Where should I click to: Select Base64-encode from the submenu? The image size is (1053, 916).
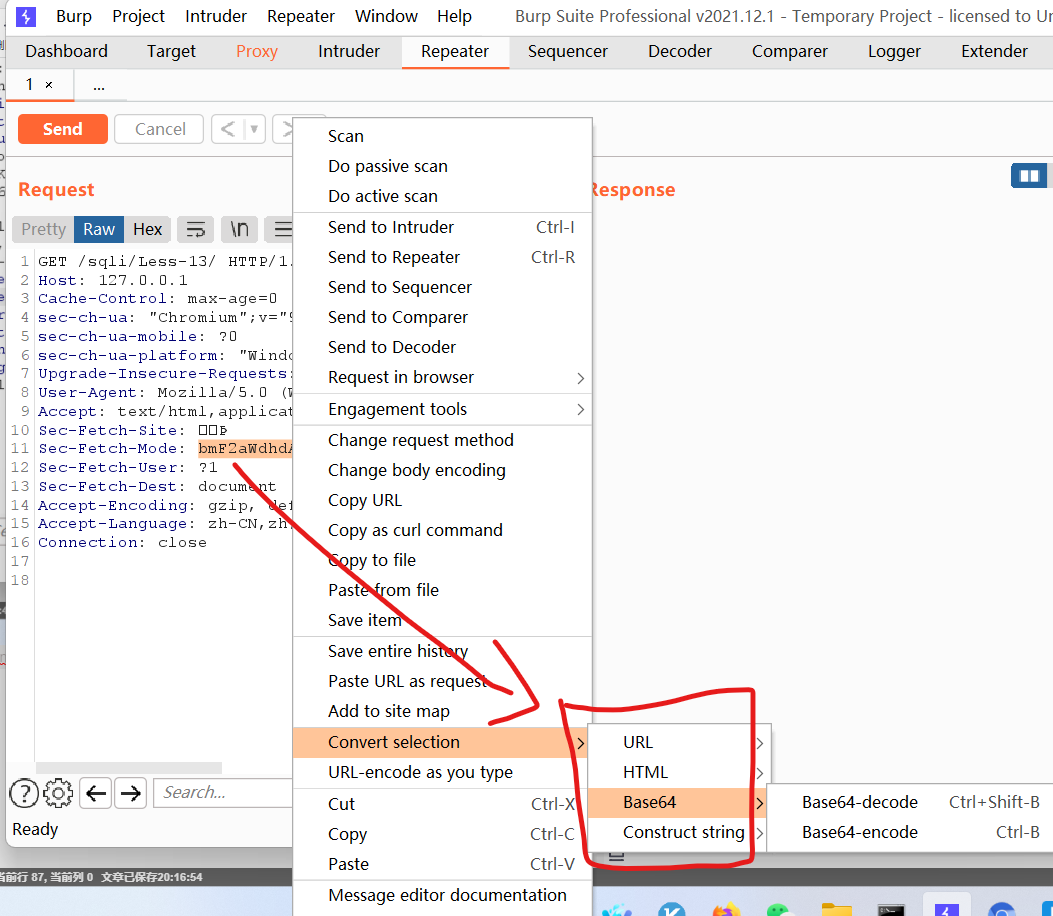[910, 833]
